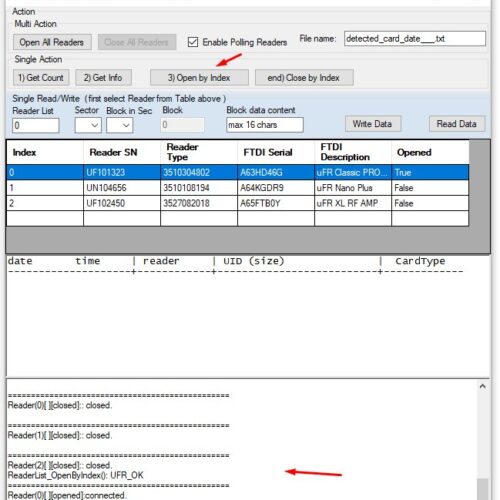Image resolution: width=500 pixels, height=500 pixels.
Task: Click False in the UF102450 row
Action: click(x=430, y=203)
